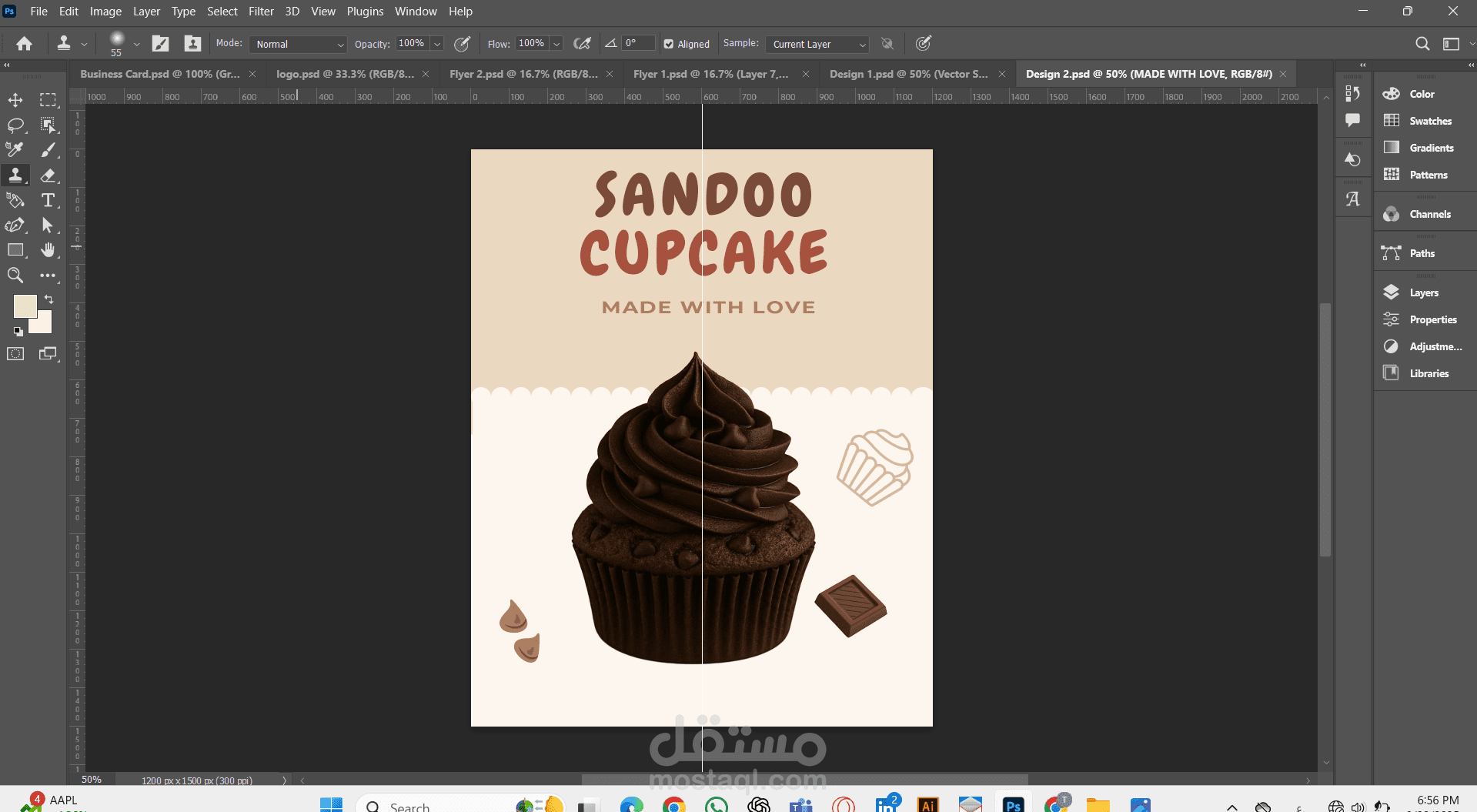Select the Paint Bucket tool
This screenshot has height=812, width=1477.
pos(15,200)
